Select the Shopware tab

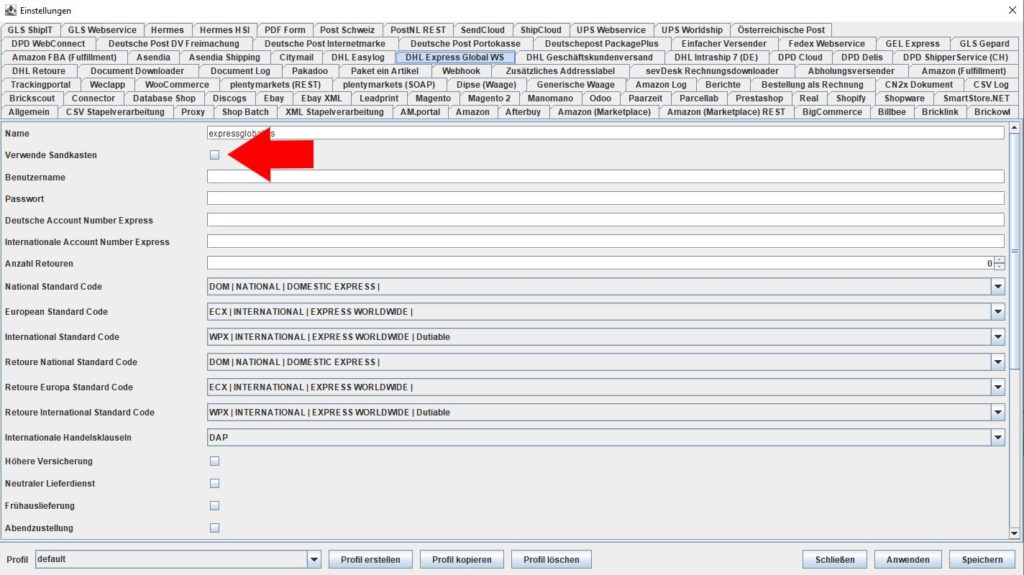904,99
